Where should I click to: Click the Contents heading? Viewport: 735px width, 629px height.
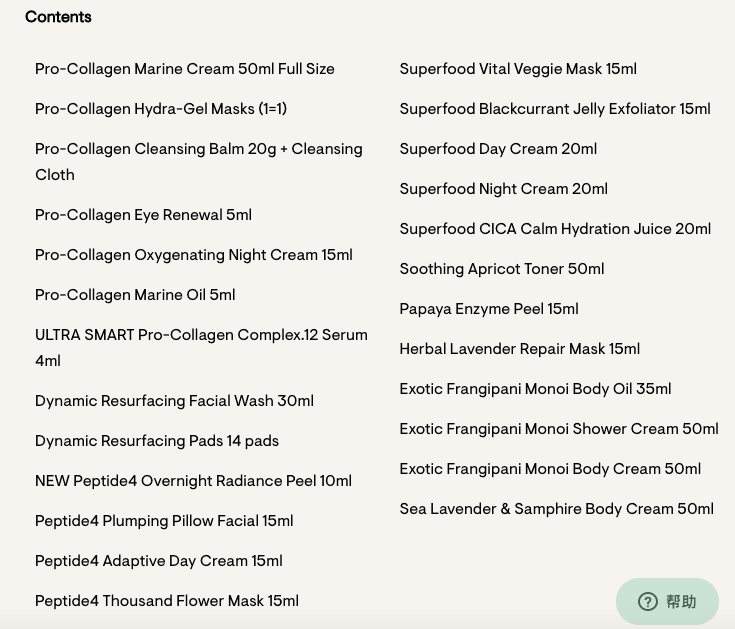click(x=58, y=17)
